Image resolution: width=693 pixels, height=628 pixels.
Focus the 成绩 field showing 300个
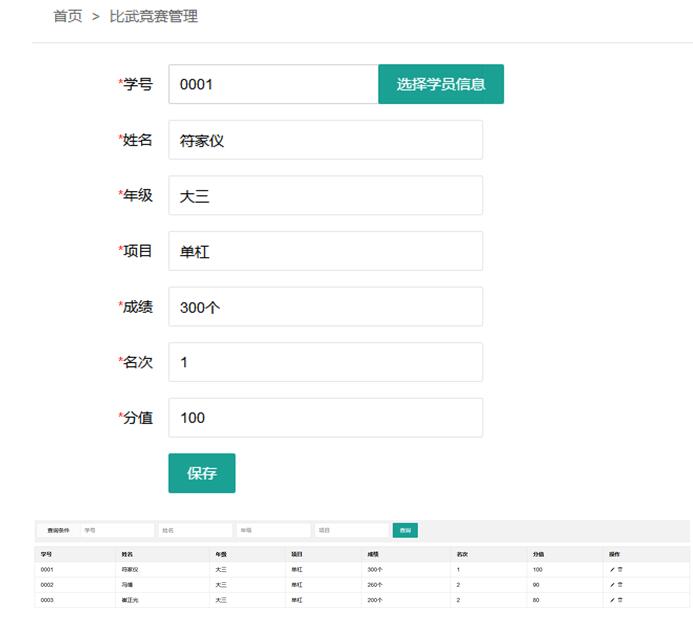325,307
